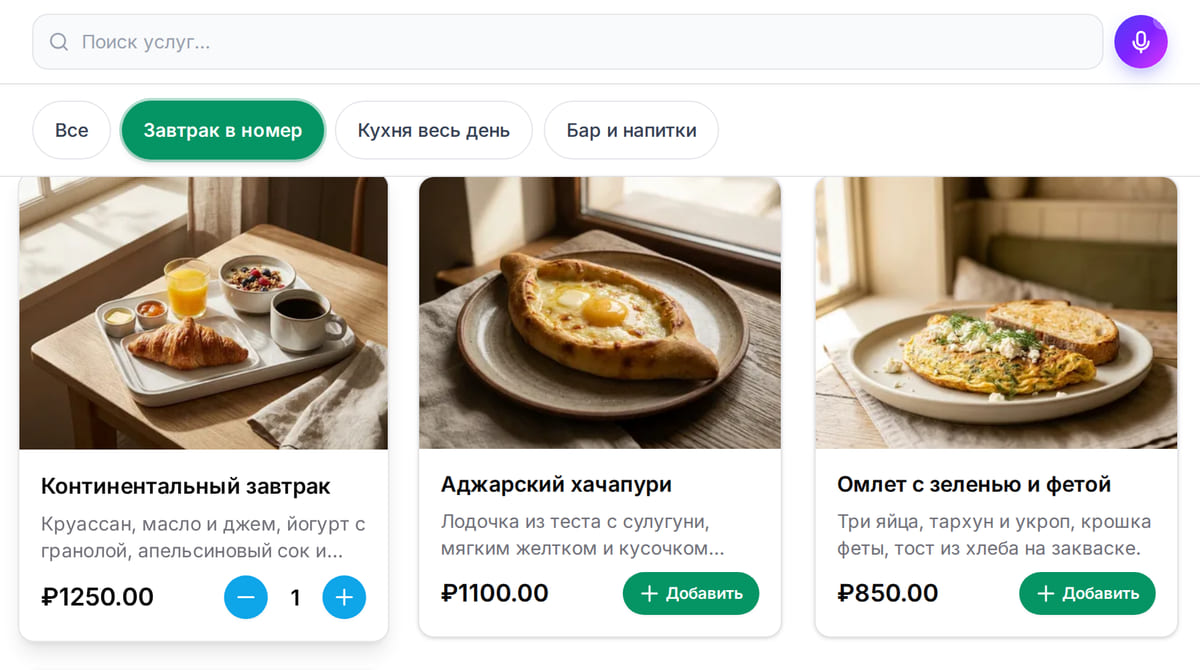Switch to Кухня весь день category
The height and width of the screenshot is (670, 1200).
pyautogui.click(x=433, y=130)
